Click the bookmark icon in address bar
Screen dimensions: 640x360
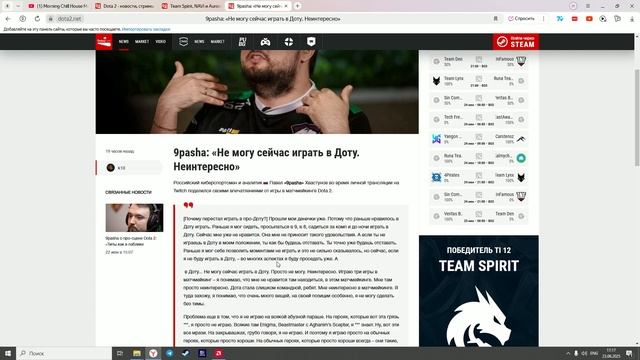[496, 19]
